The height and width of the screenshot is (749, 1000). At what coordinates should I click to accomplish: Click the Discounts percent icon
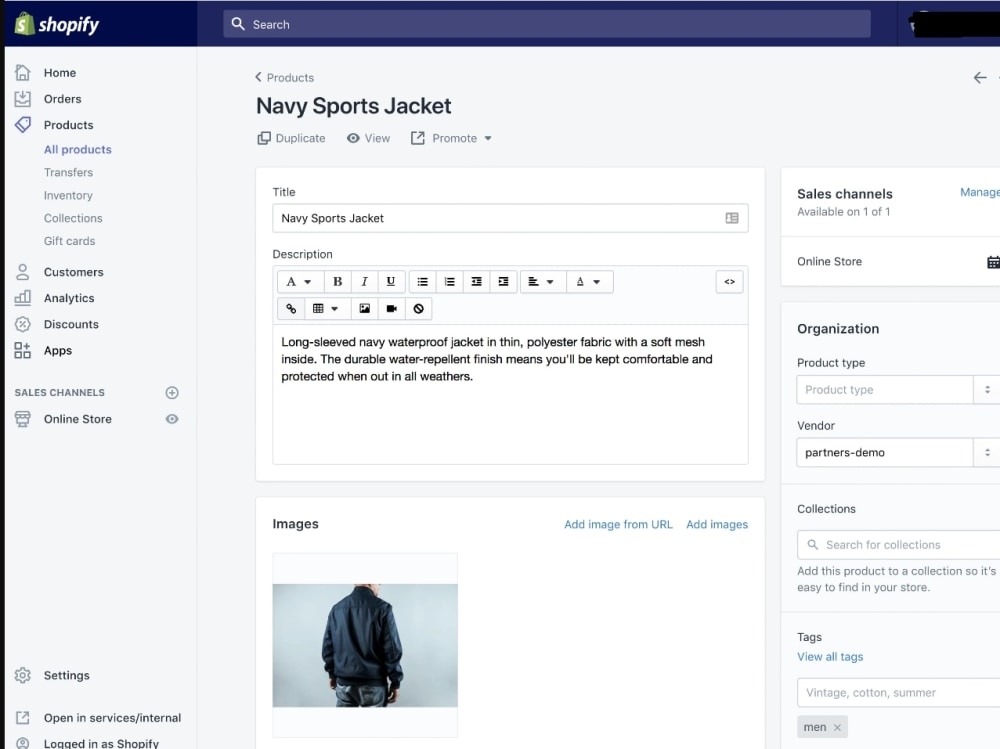22,324
